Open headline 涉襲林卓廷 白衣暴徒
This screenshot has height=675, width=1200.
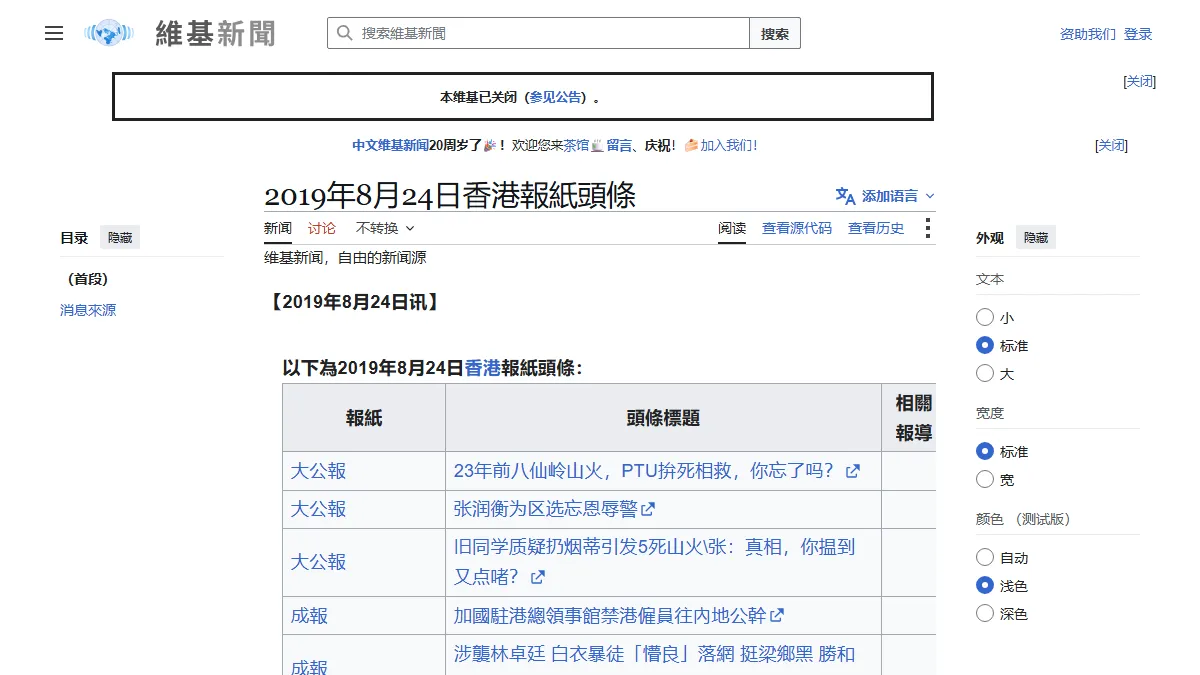click(655, 654)
